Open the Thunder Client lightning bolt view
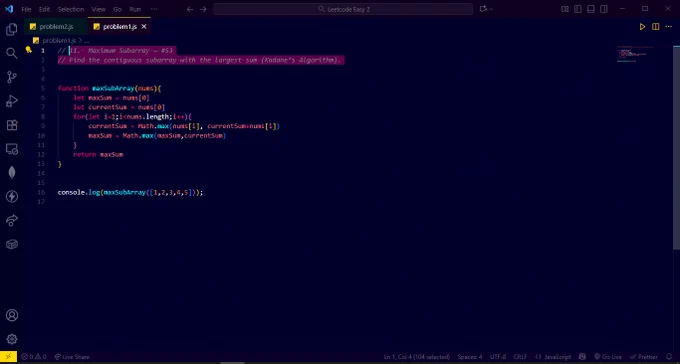This screenshot has width=680, height=364. point(12,197)
